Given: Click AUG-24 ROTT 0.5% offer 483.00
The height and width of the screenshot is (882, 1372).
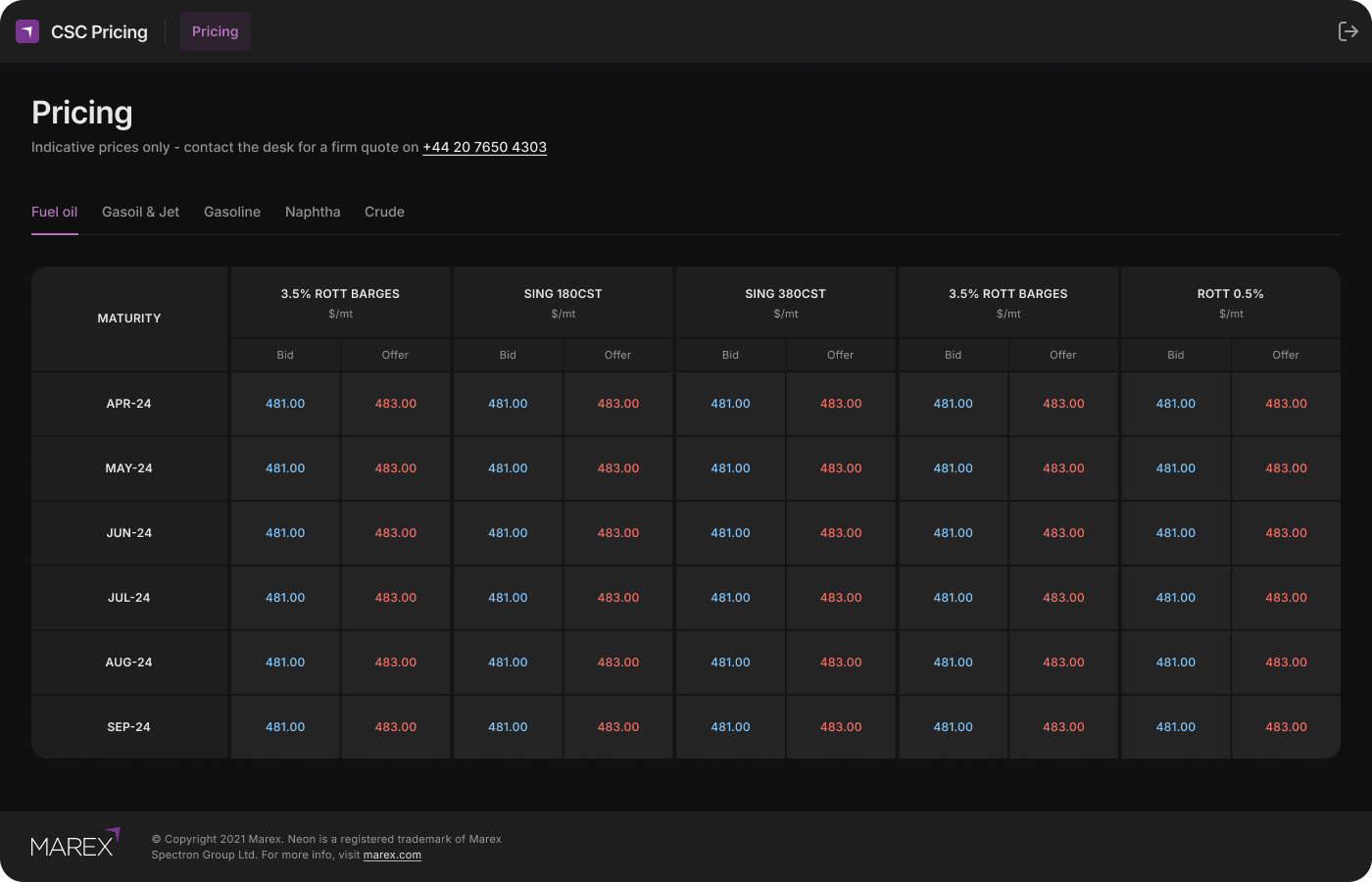Looking at the screenshot, I should pyautogui.click(x=1286, y=662).
